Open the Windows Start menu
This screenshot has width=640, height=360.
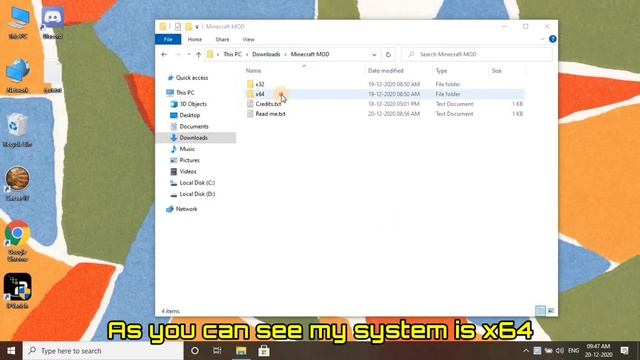[x=11, y=351]
